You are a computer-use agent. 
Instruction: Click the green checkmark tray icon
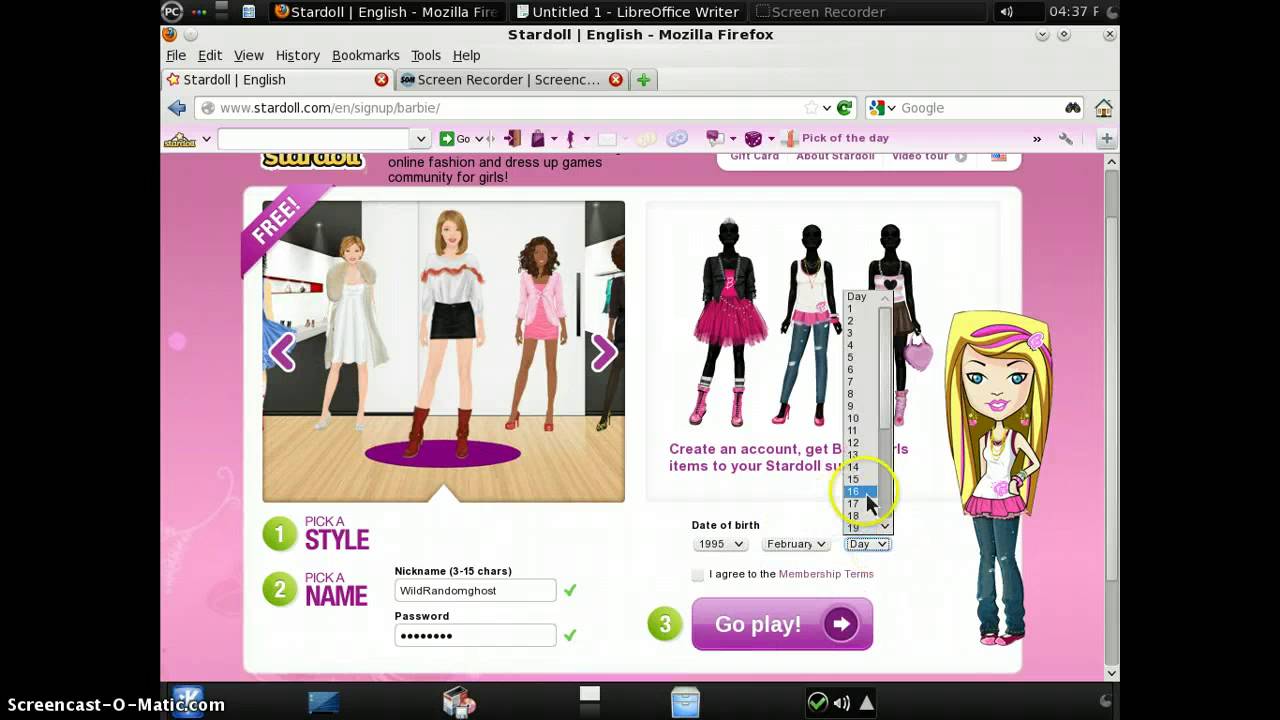pyautogui.click(x=817, y=702)
